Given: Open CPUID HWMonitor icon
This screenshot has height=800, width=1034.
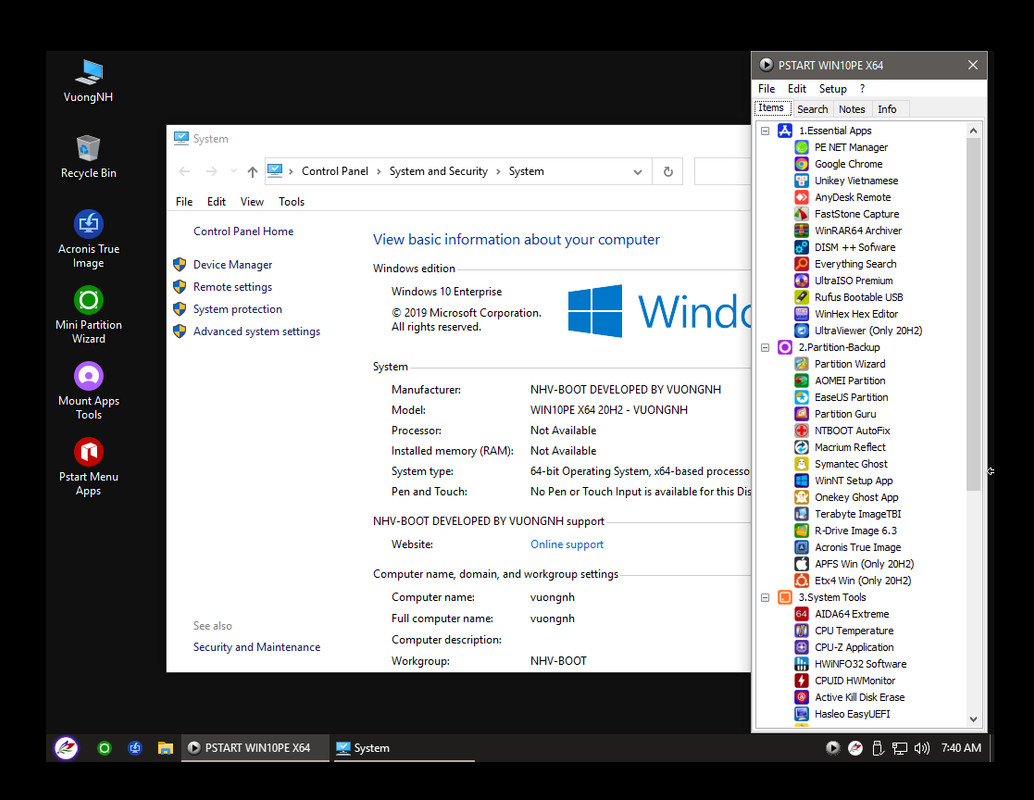Looking at the screenshot, I should [x=801, y=681].
